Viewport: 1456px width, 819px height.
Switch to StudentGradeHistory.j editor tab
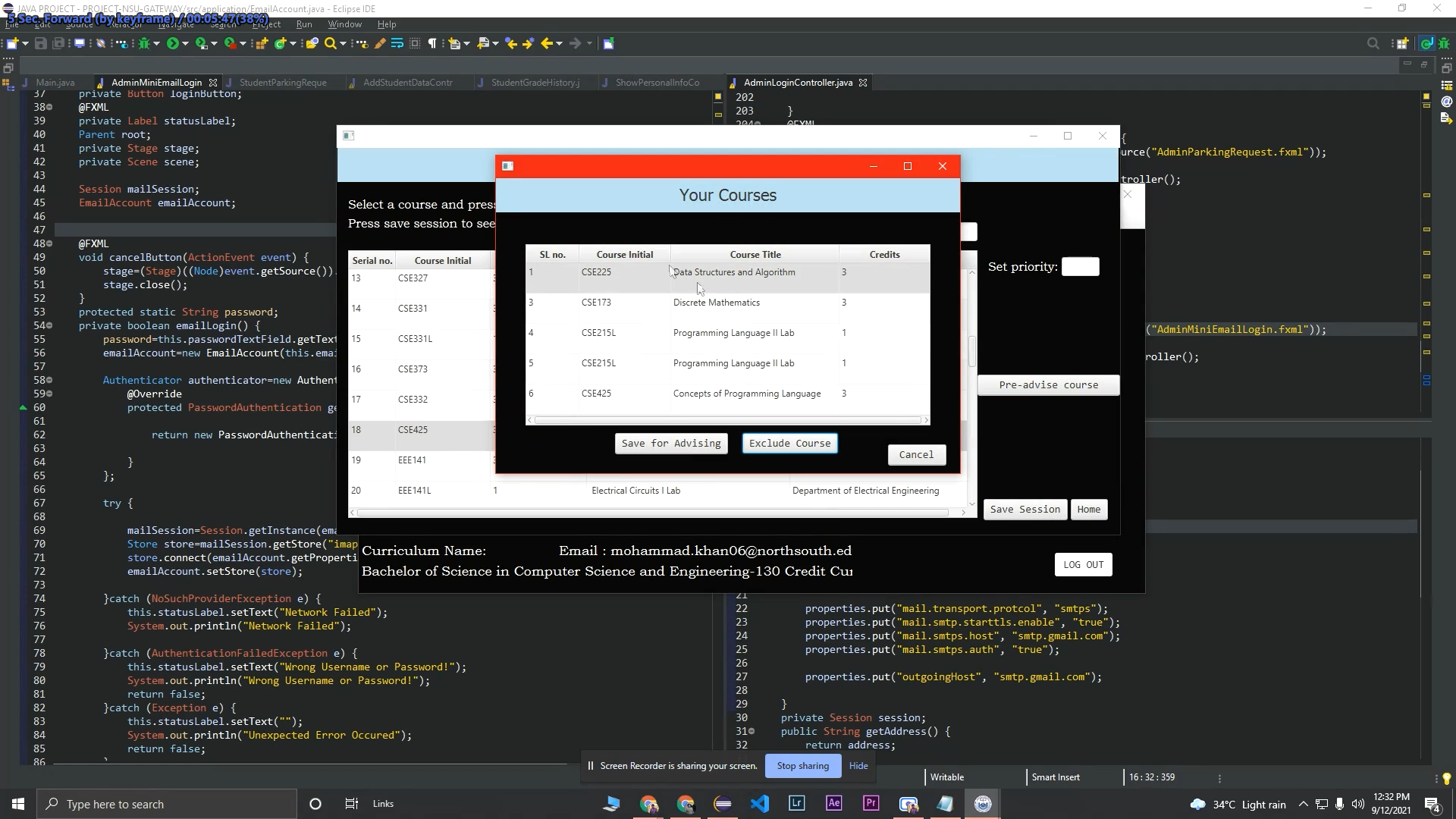coord(535,83)
